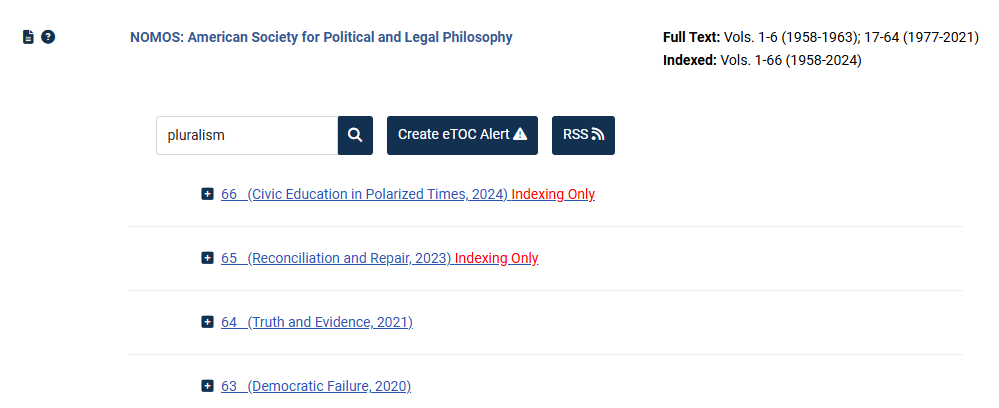999x408 pixels.
Task: Click Indexing Only label on volume 65
Action: click(x=496, y=258)
